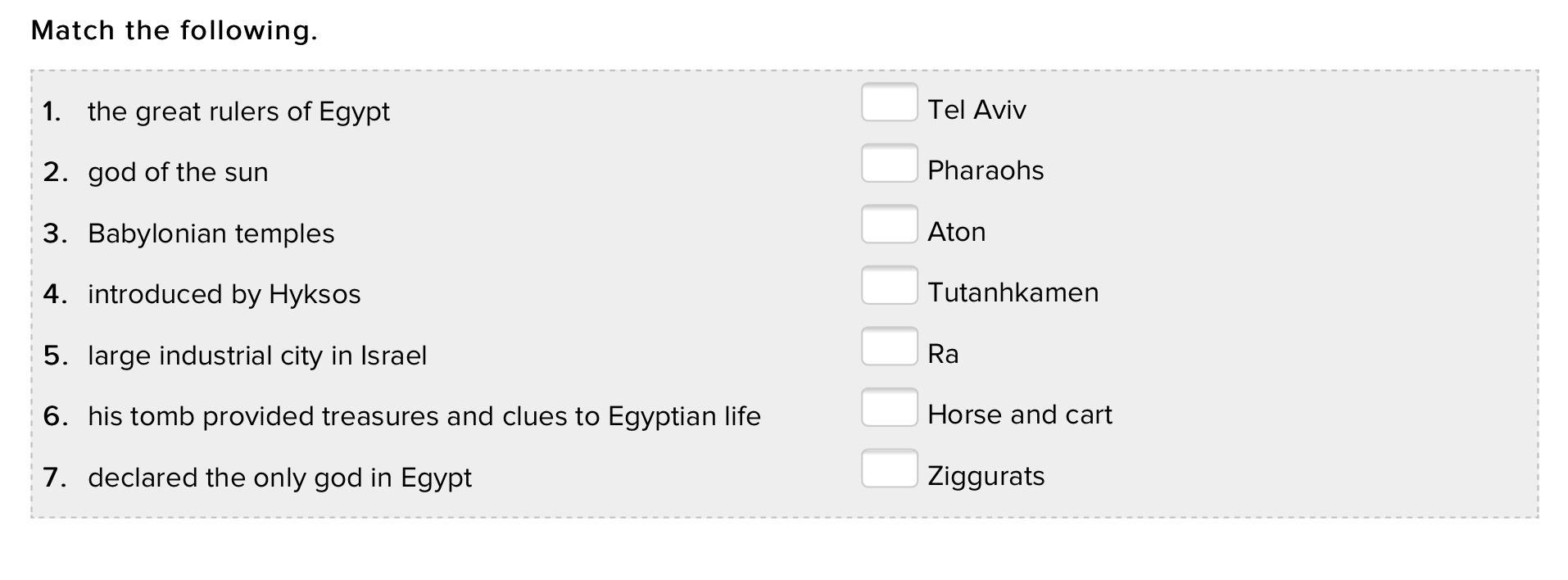Click prompt "Babylonian temples"

pos(211,233)
